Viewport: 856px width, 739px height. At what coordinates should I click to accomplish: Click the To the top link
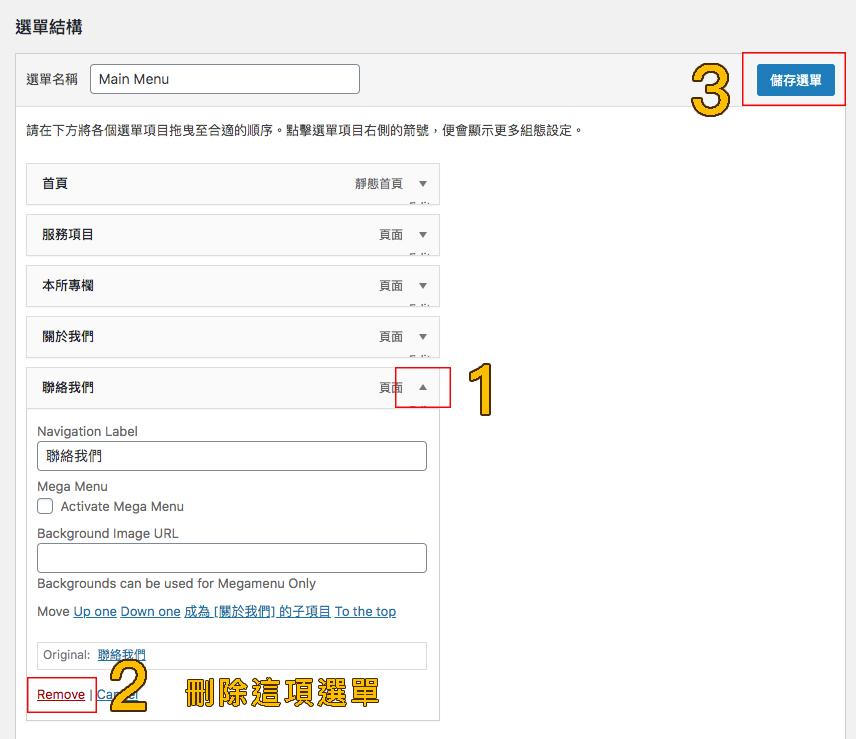point(365,611)
